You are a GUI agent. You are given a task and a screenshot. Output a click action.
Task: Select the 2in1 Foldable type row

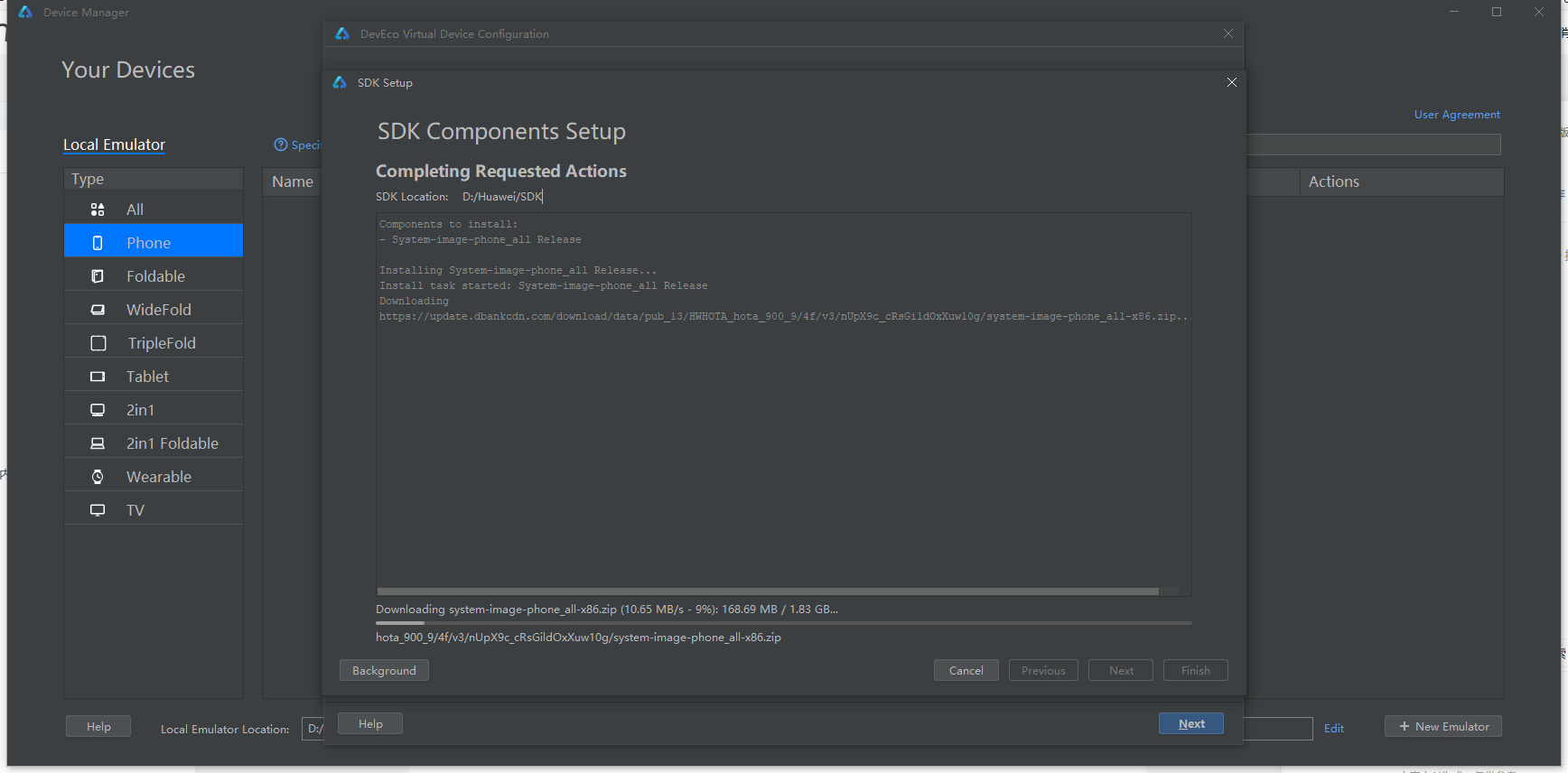(154, 443)
